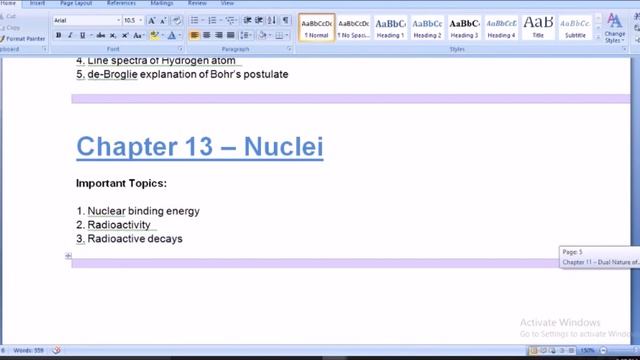Screen dimensions: 640x360
Task: Open the Clipboard pane launcher
Action: [44, 49]
